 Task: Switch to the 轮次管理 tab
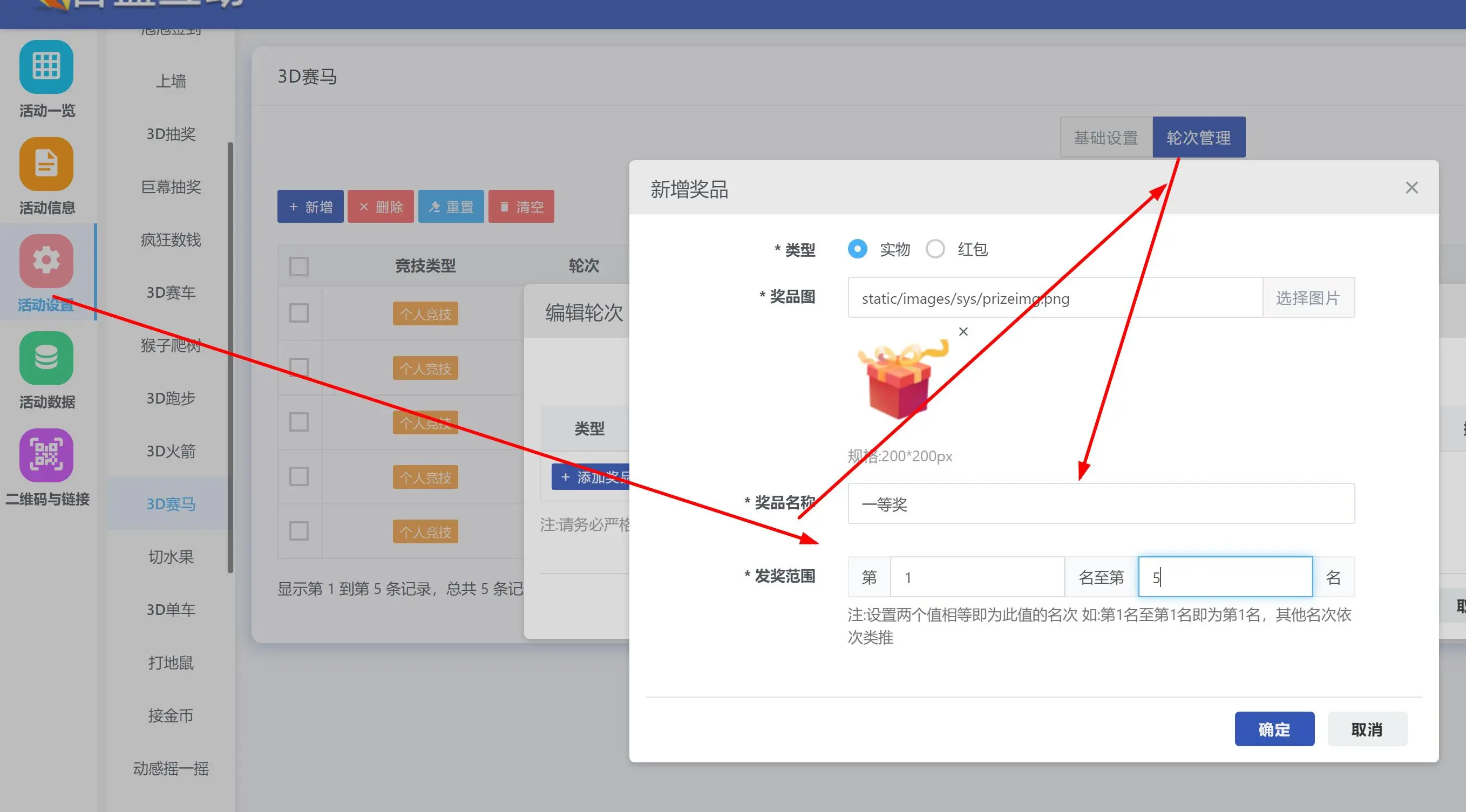1198,137
